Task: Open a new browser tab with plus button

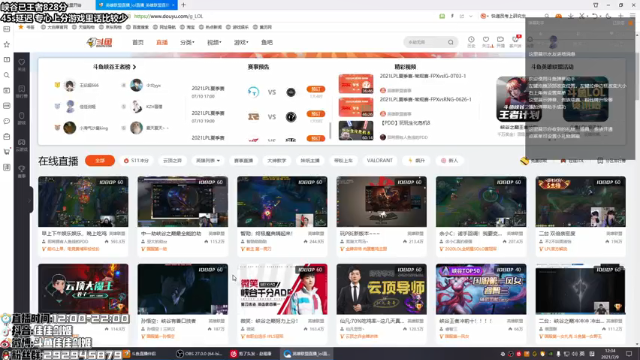Action: (183, 5)
